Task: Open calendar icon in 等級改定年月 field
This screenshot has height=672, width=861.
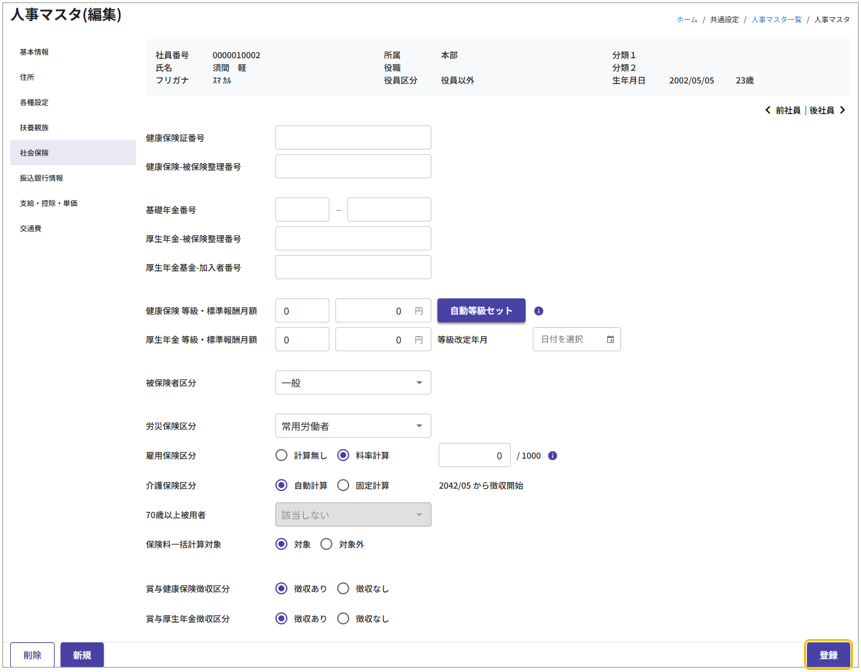Action: [610, 340]
